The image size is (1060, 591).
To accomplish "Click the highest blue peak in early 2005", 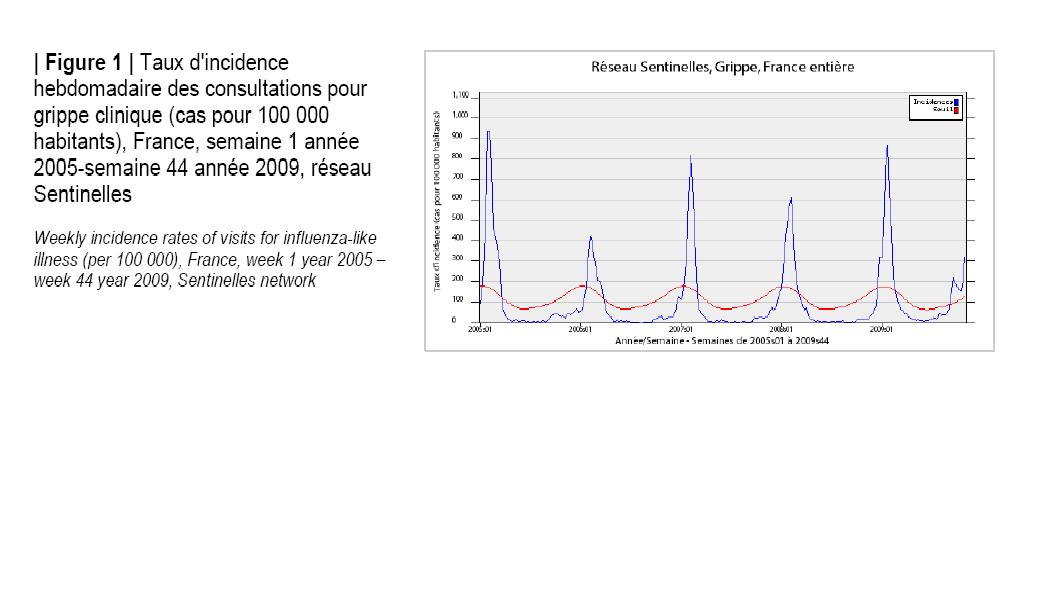I will (488, 131).
